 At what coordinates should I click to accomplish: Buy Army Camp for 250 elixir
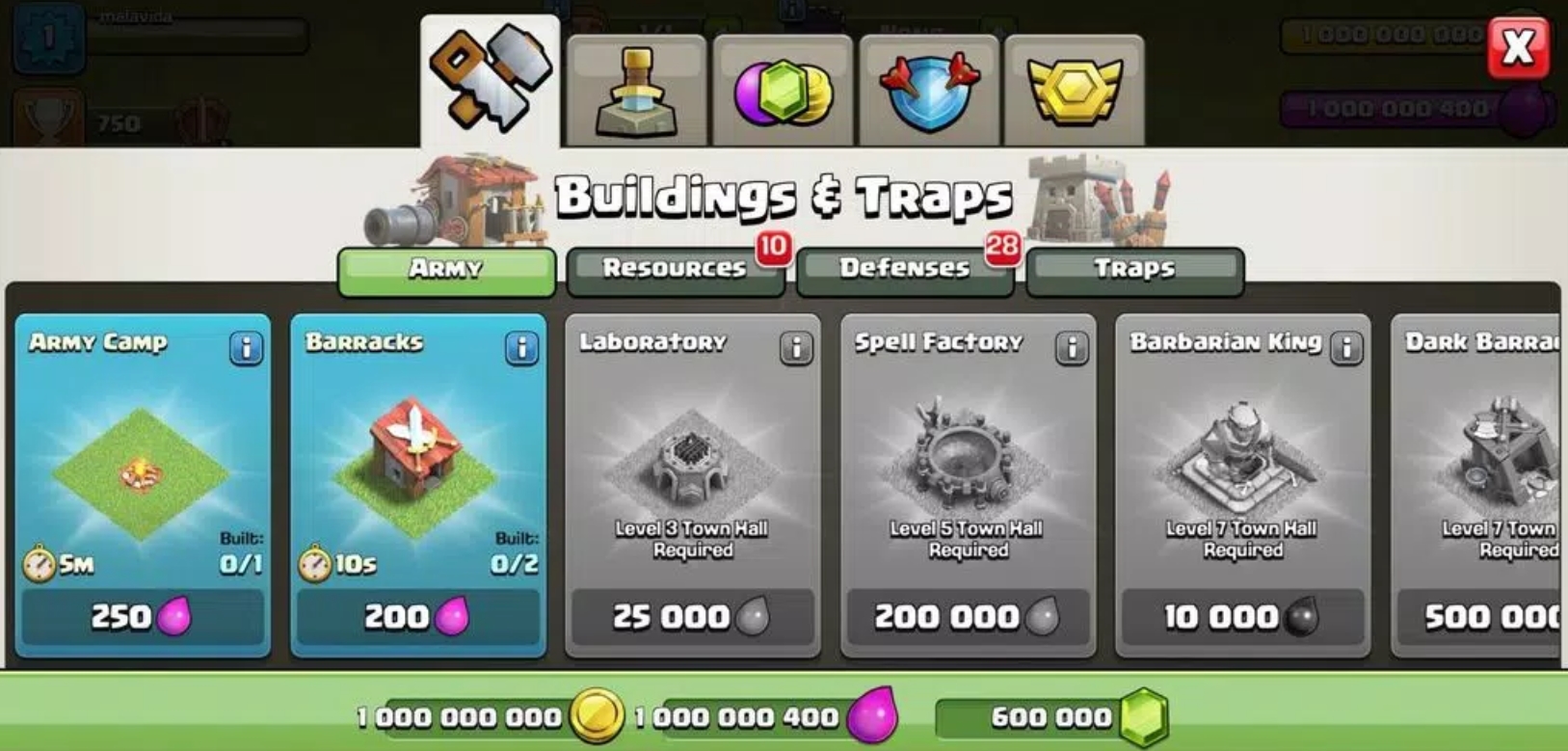click(x=143, y=617)
